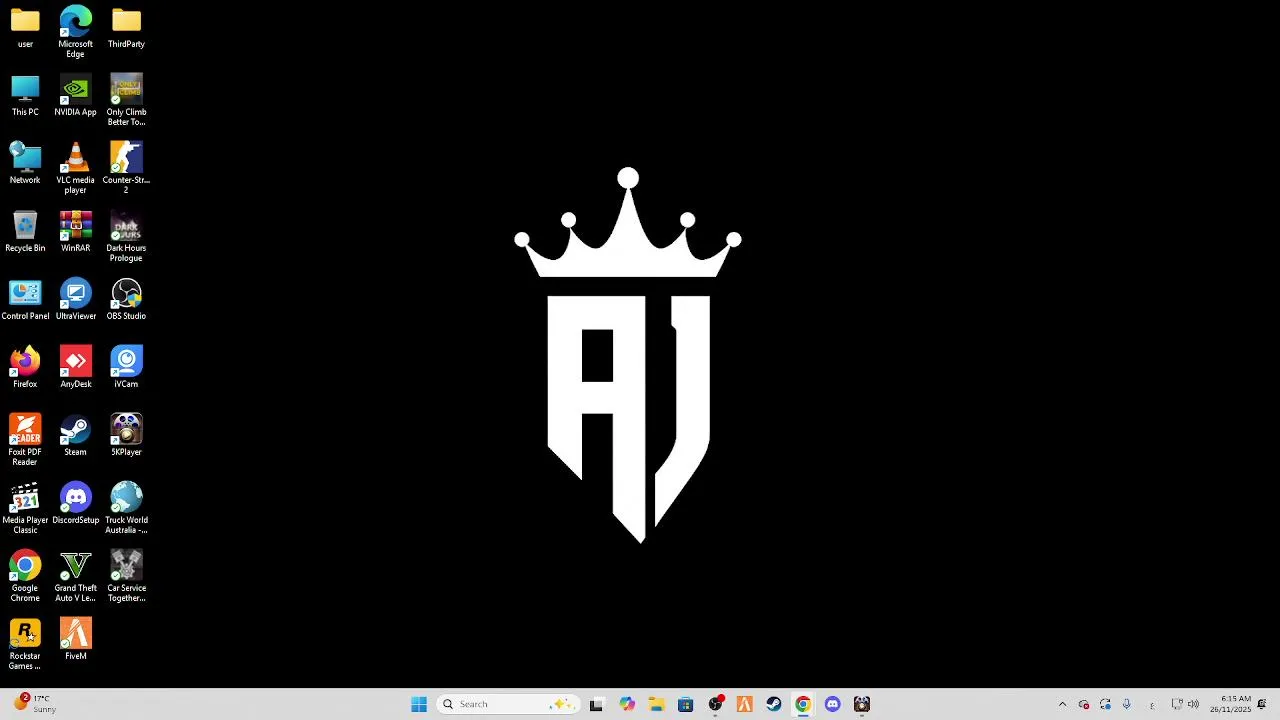Open clock and date showing 6:15 AM
The width and height of the screenshot is (1280, 720).
click(1230, 704)
